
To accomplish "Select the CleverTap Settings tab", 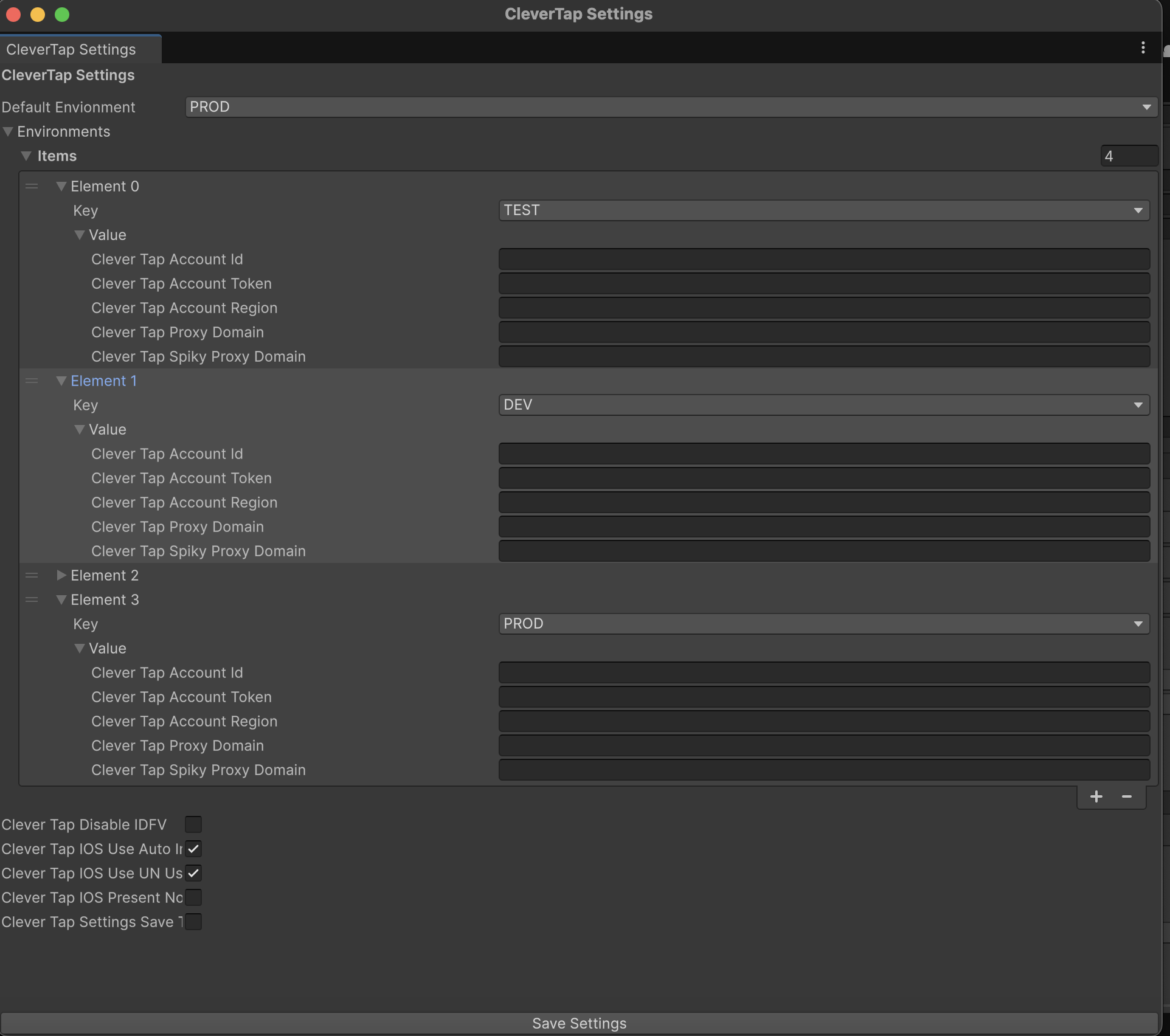I will point(72,49).
